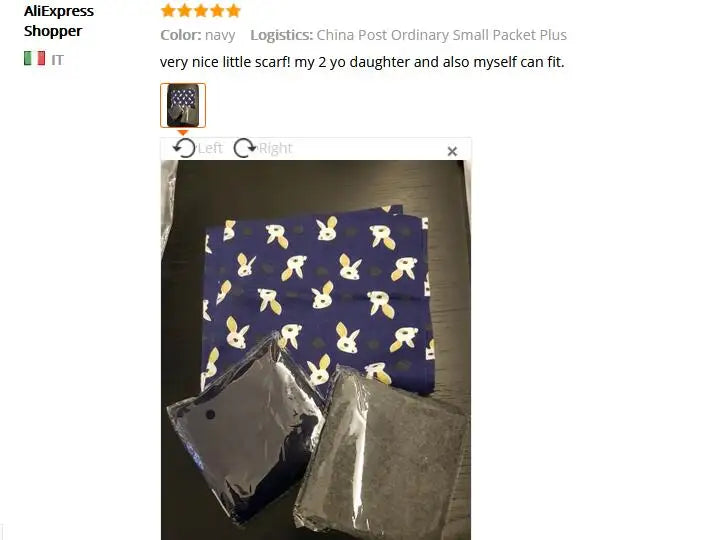Click the orange pointer arrow below the thumbnail
The height and width of the screenshot is (540, 705).
(x=183, y=133)
